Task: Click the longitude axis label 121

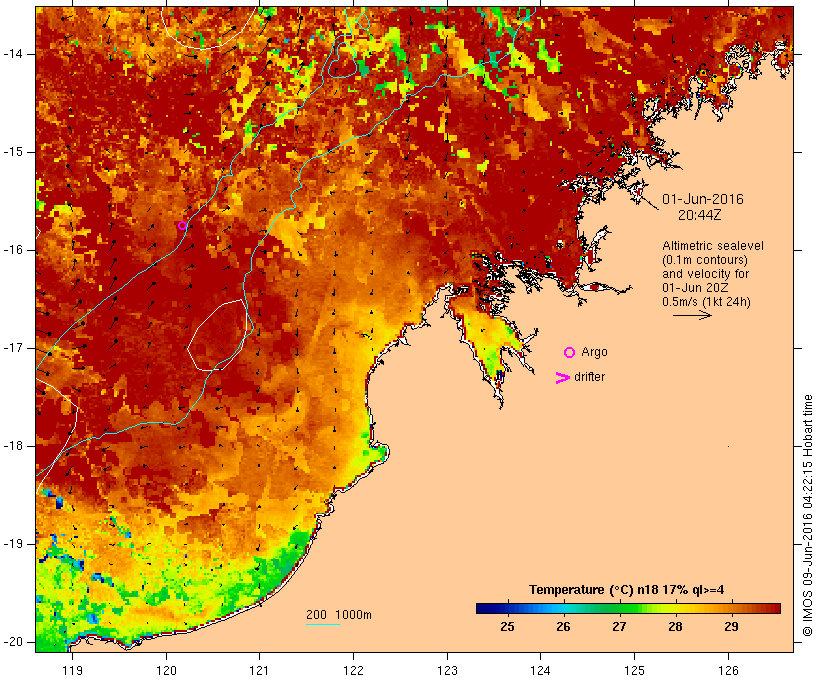Action: point(259,670)
